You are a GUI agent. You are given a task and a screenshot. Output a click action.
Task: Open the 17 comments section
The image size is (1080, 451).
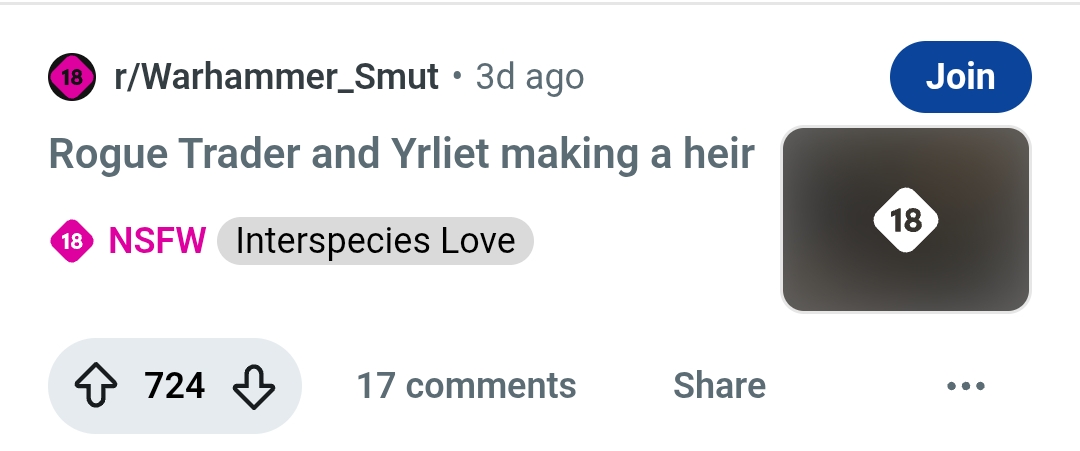click(466, 386)
